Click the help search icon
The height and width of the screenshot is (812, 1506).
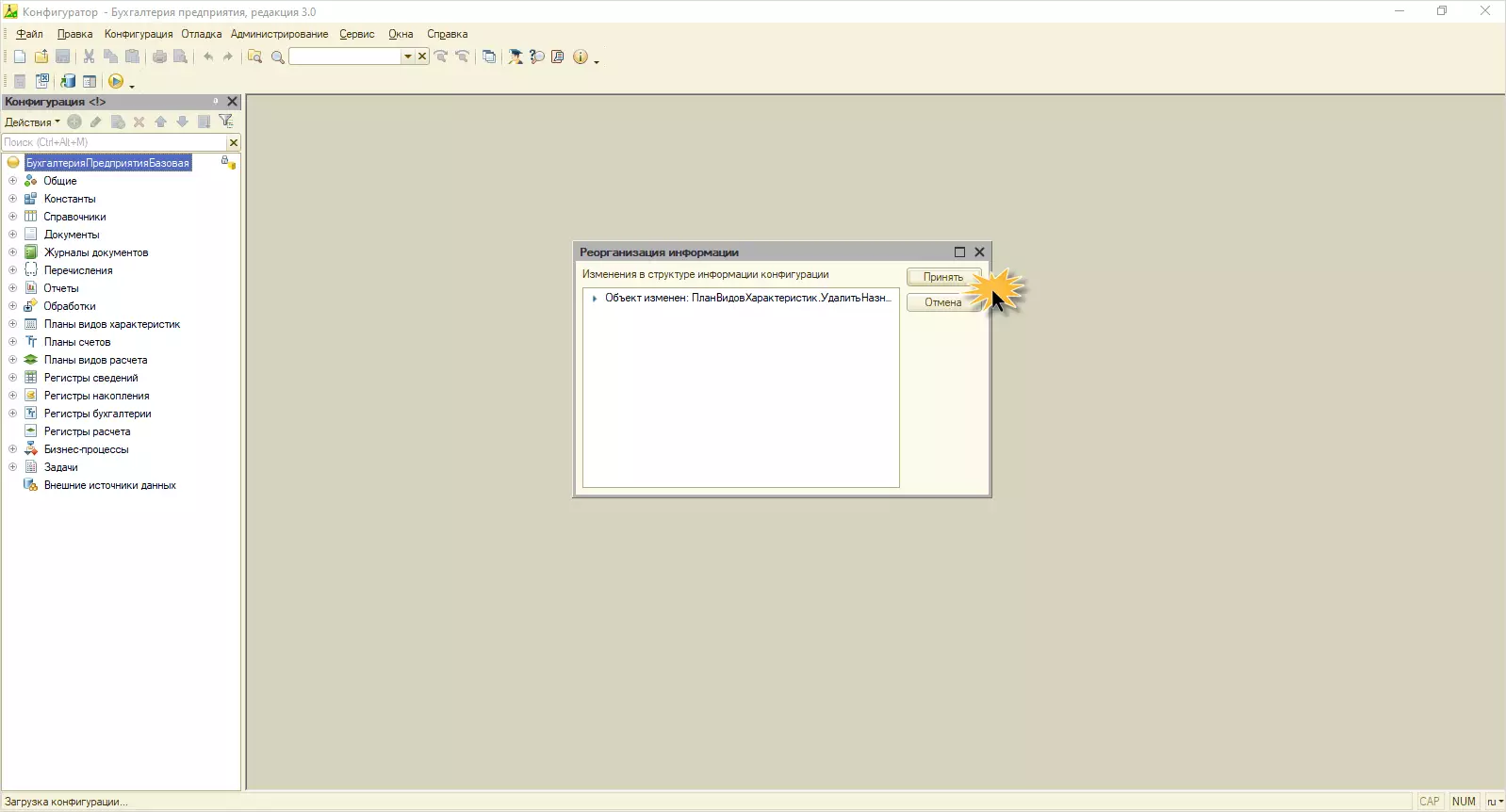[537, 57]
